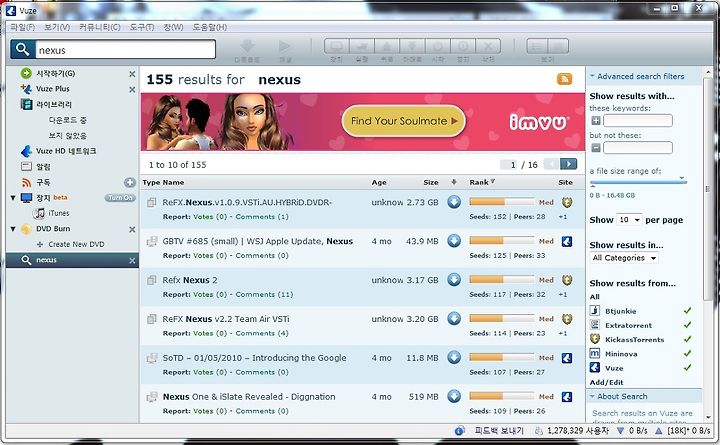Toggle Vuze source checkmark
This screenshot has height=445, width=720.
[x=687, y=368]
